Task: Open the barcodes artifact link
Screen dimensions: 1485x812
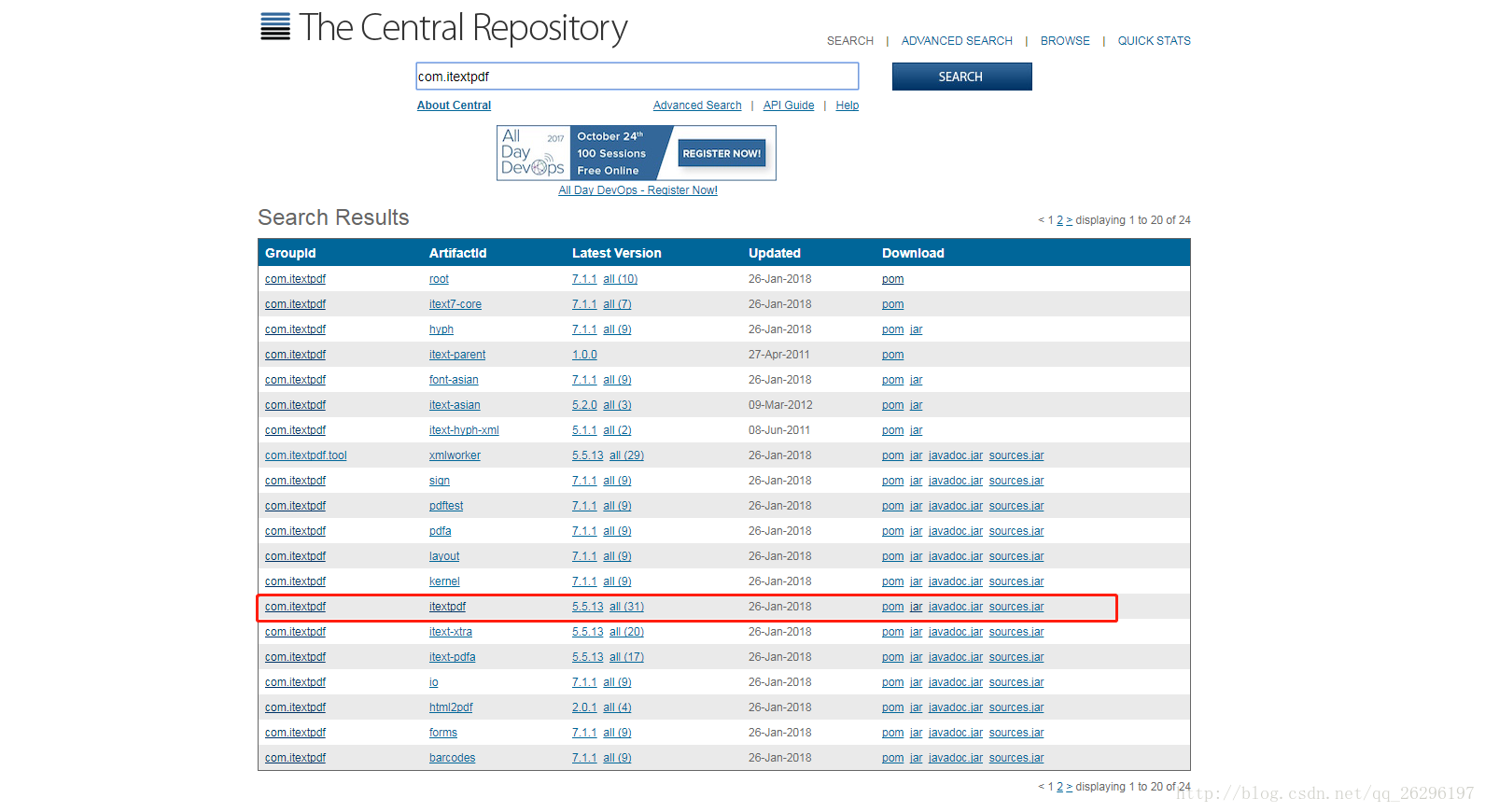Action: click(x=453, y=758)
